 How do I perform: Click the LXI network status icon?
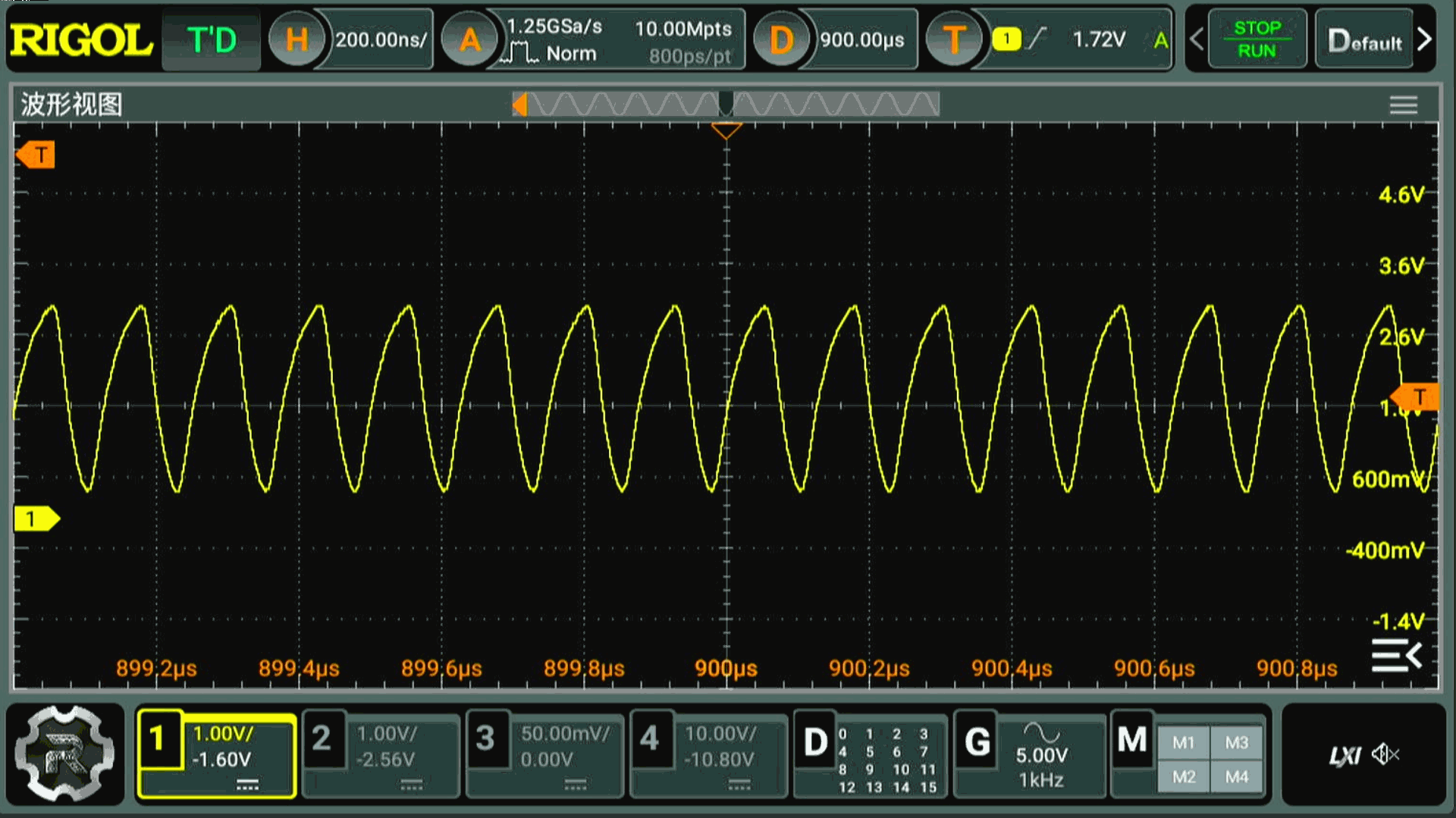[1345, 755]
